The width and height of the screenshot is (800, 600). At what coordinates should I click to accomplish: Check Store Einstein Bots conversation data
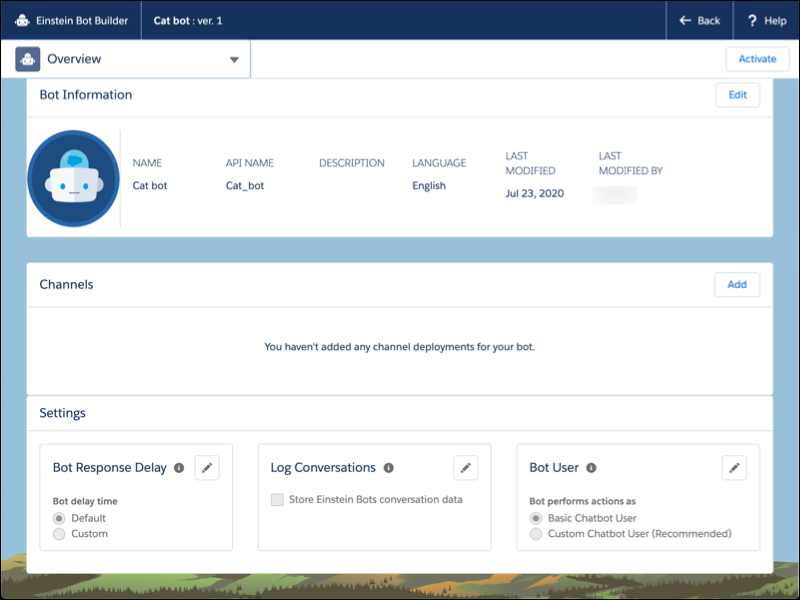point(277,500)
